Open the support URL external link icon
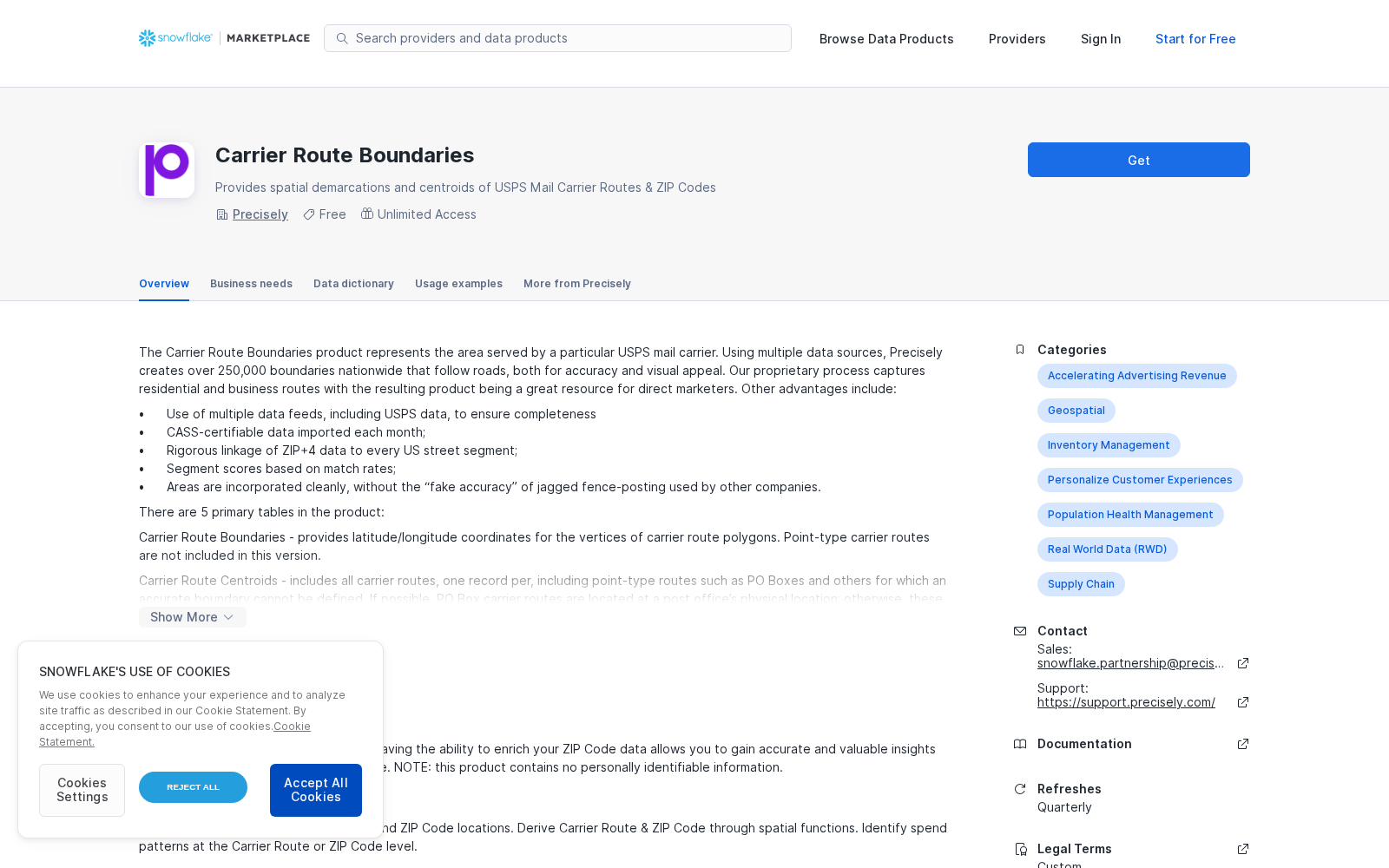The height and width of the screenshot is (868, 1389). tap(1243, 702)
